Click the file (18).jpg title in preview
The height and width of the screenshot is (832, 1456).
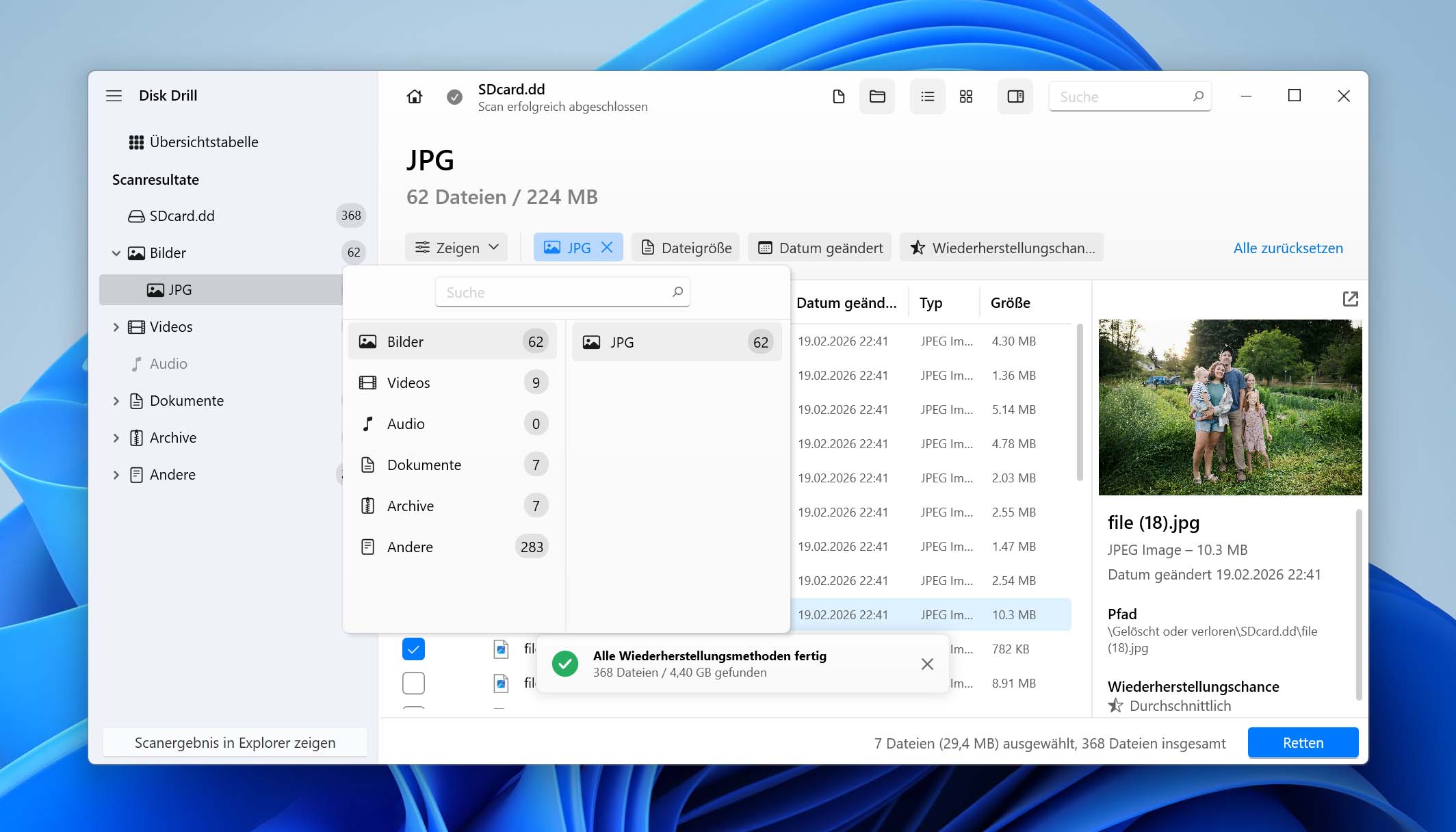(1154, 523)
